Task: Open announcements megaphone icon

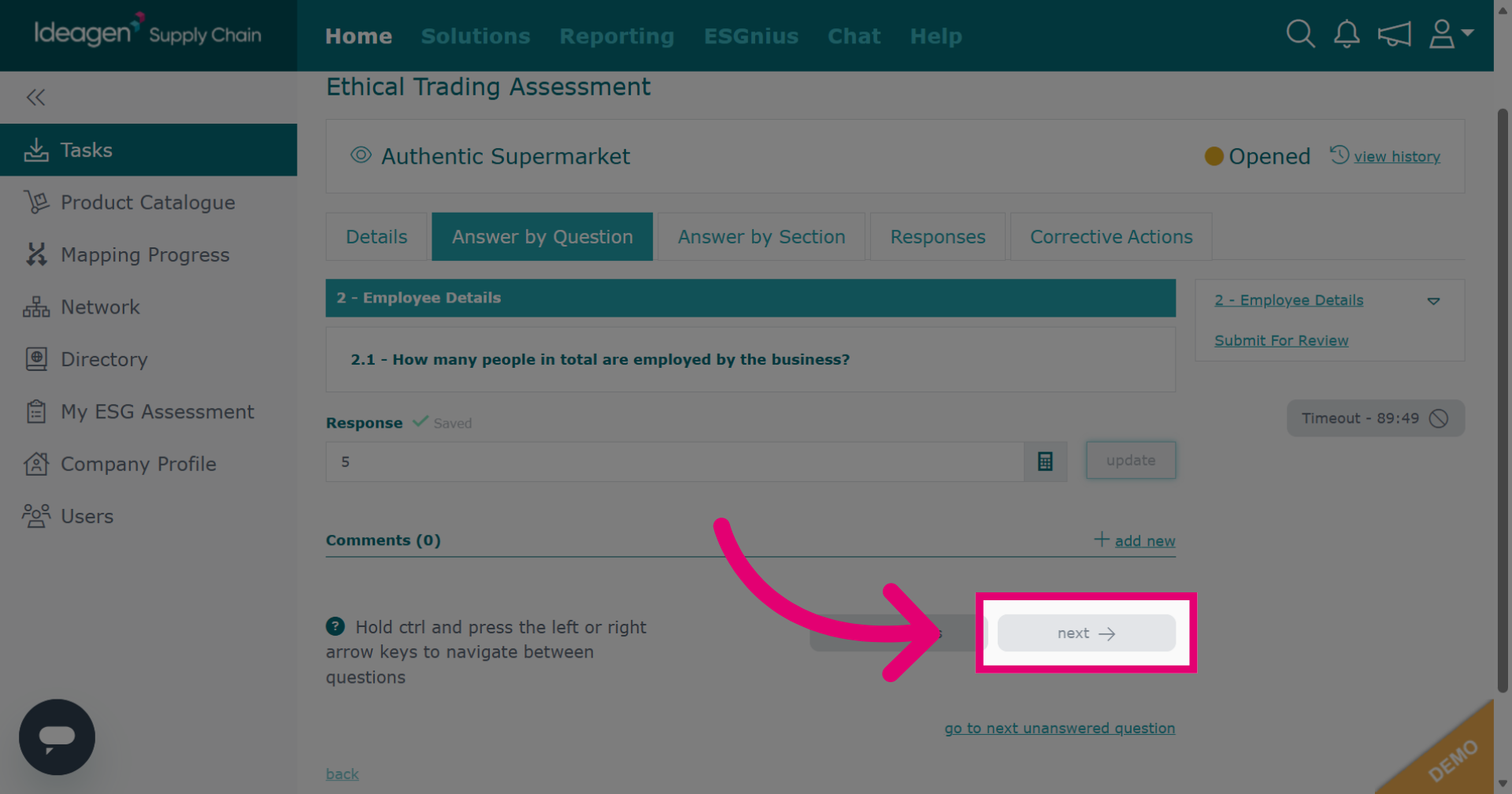Action: tap(1394, 34)
